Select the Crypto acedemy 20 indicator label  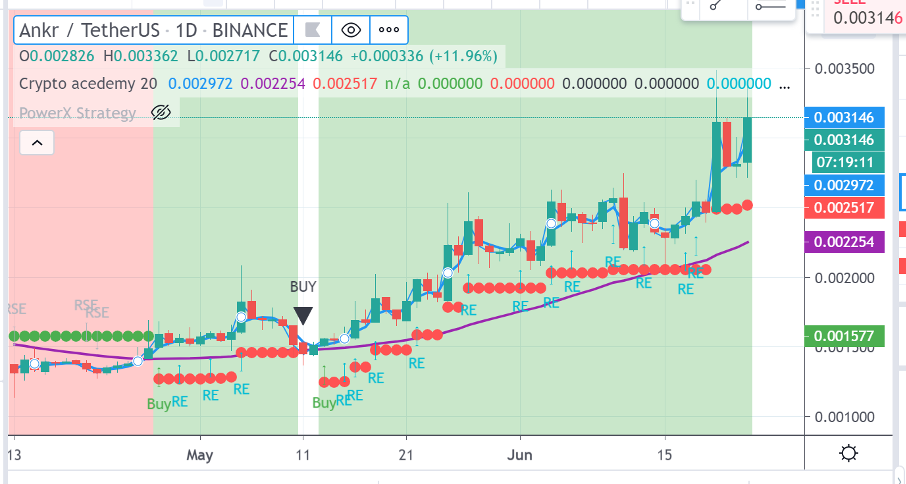coord(88,84)
